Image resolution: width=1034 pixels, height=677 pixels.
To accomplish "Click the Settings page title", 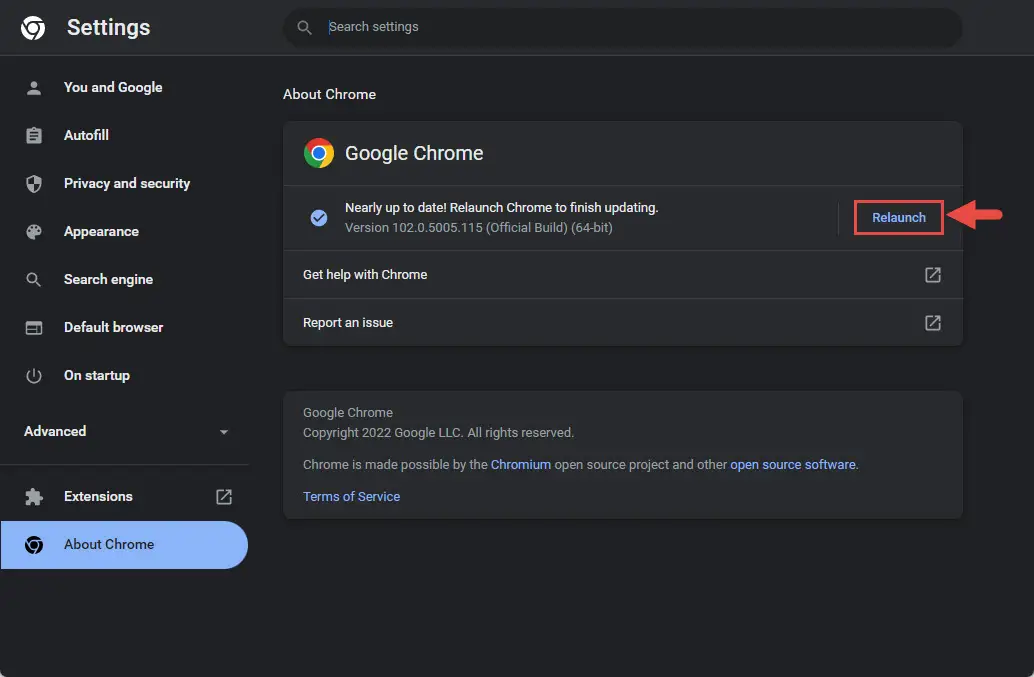I will coord(109,28).
